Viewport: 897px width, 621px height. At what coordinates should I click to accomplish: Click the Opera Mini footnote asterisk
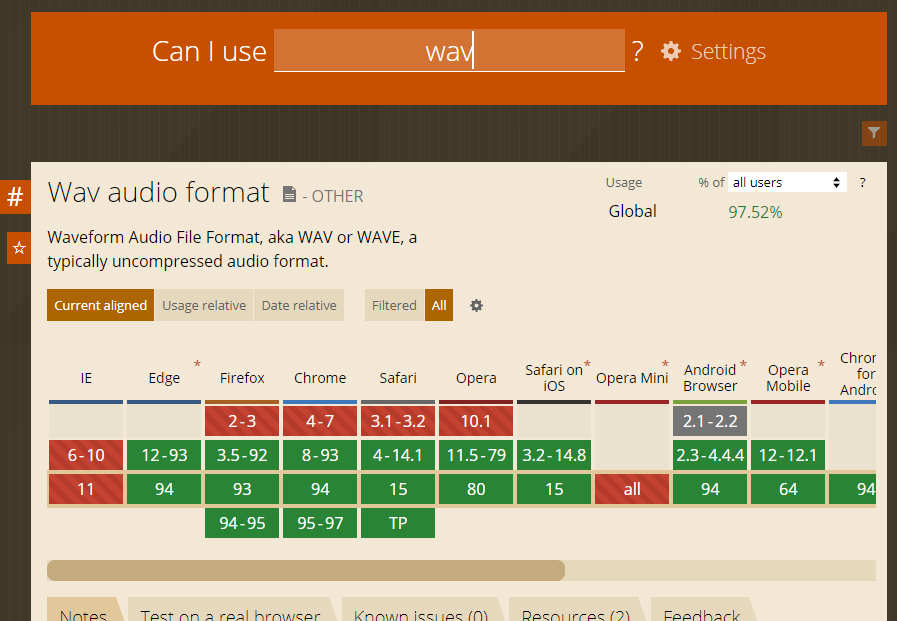coord(665,364)
